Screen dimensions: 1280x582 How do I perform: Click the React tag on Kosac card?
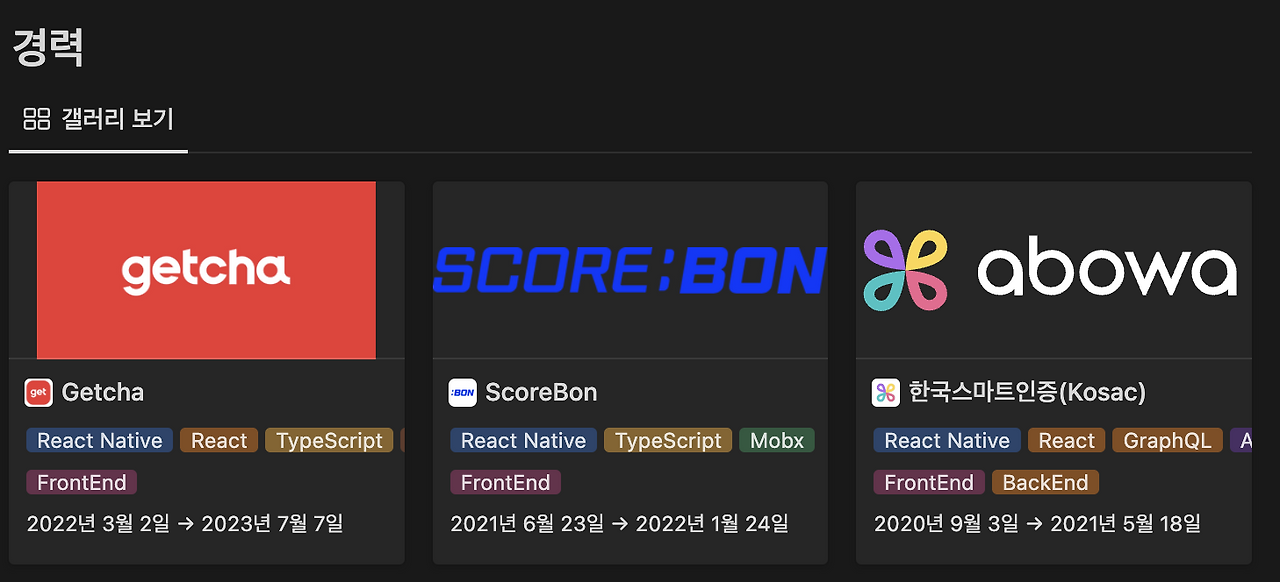point(1067,441)
